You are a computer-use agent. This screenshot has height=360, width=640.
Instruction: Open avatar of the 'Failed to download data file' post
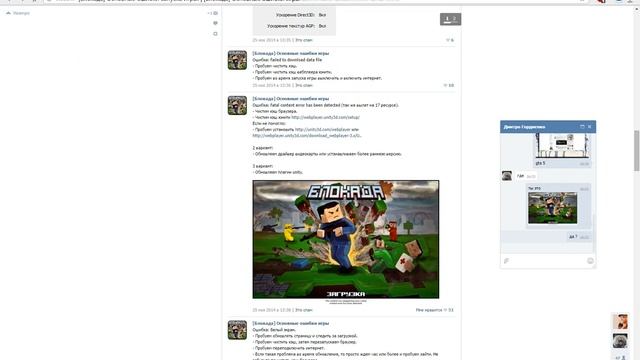coord(237,60)
